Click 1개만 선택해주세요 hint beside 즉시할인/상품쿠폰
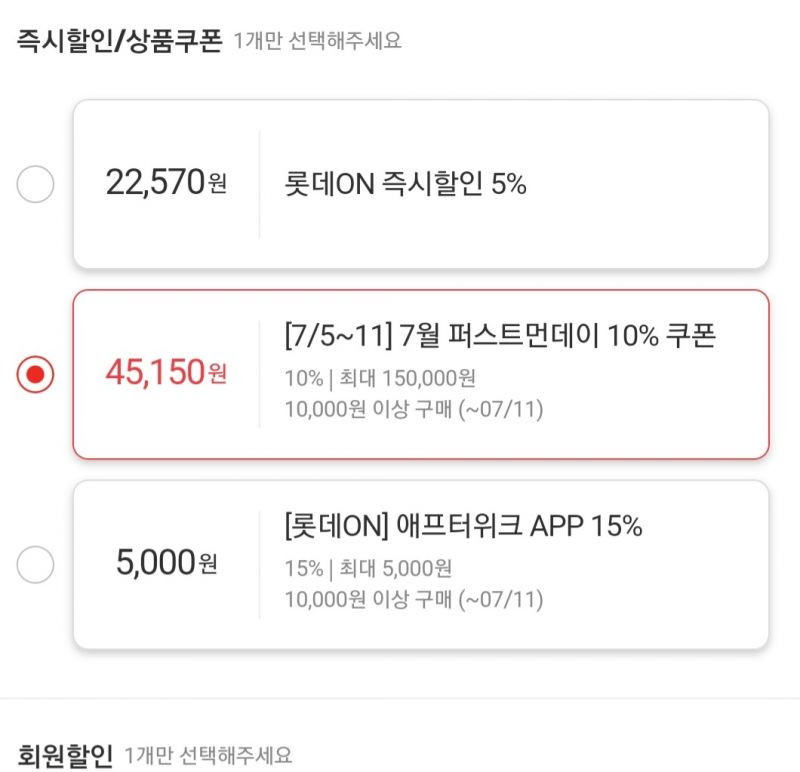Image resolution: width=800 pixels, height=772 pixels. [x=317, y=41]
